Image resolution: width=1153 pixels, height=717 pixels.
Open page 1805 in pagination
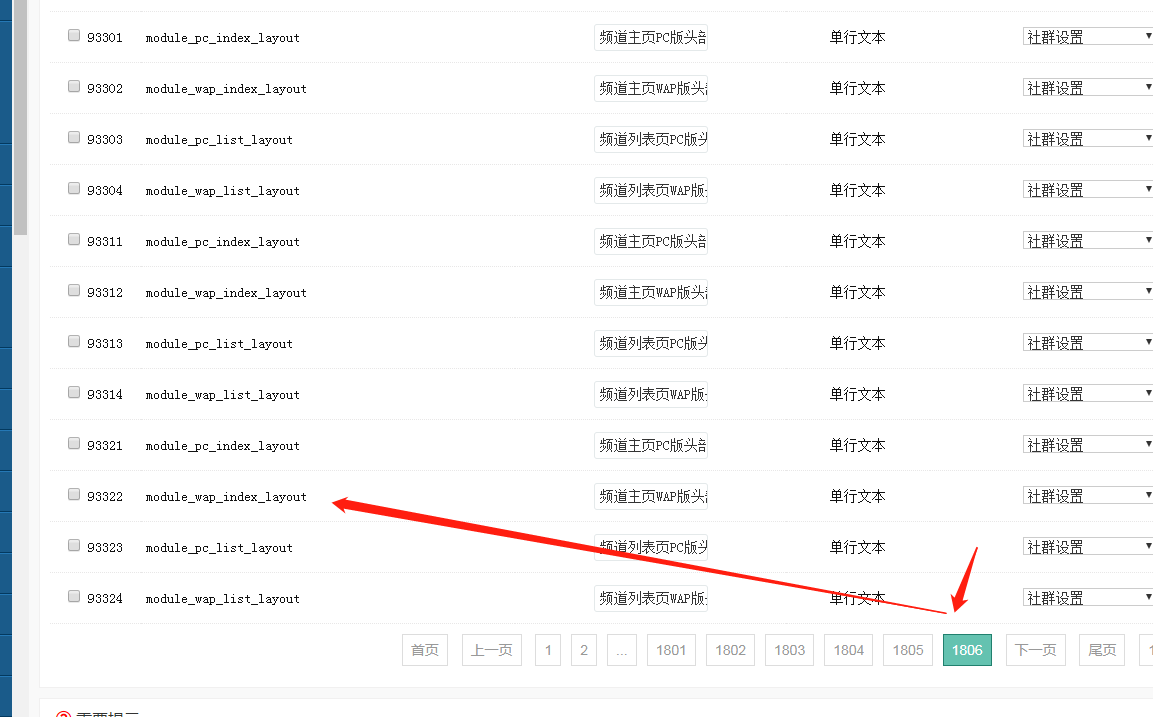pyautogui.click(x=908, y=650)
